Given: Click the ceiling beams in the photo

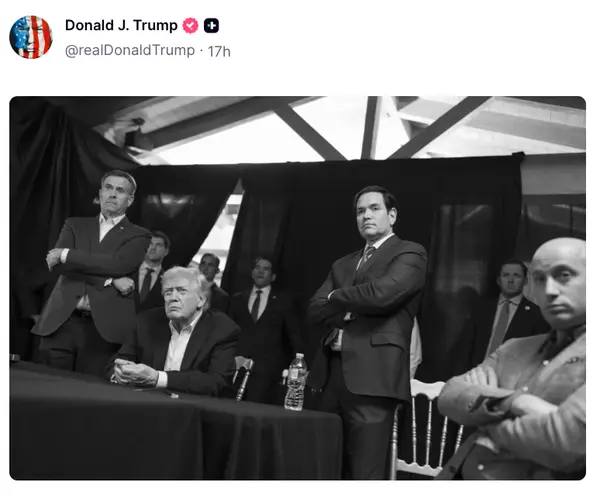Looking at the screenshot, I should pyautogui.click(x=344, y=128).
